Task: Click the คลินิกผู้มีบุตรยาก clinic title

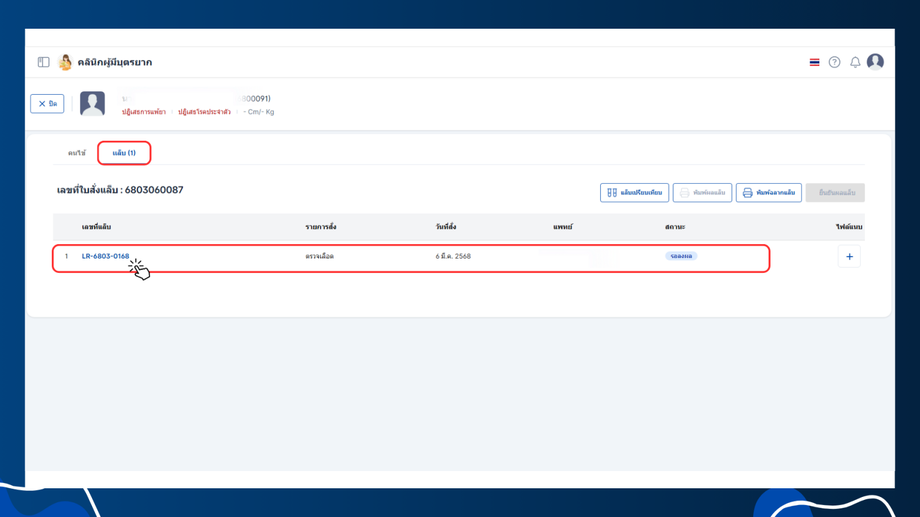Action: pos(114,62)
